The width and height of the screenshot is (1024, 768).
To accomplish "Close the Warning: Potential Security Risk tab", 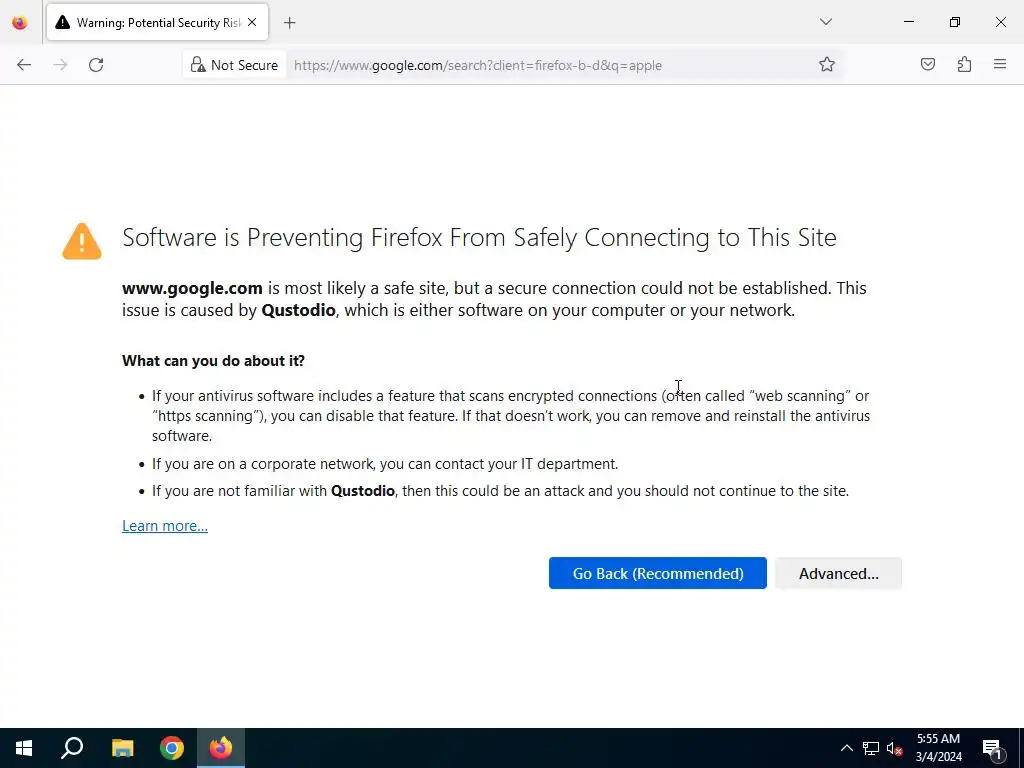I will 252,22.
